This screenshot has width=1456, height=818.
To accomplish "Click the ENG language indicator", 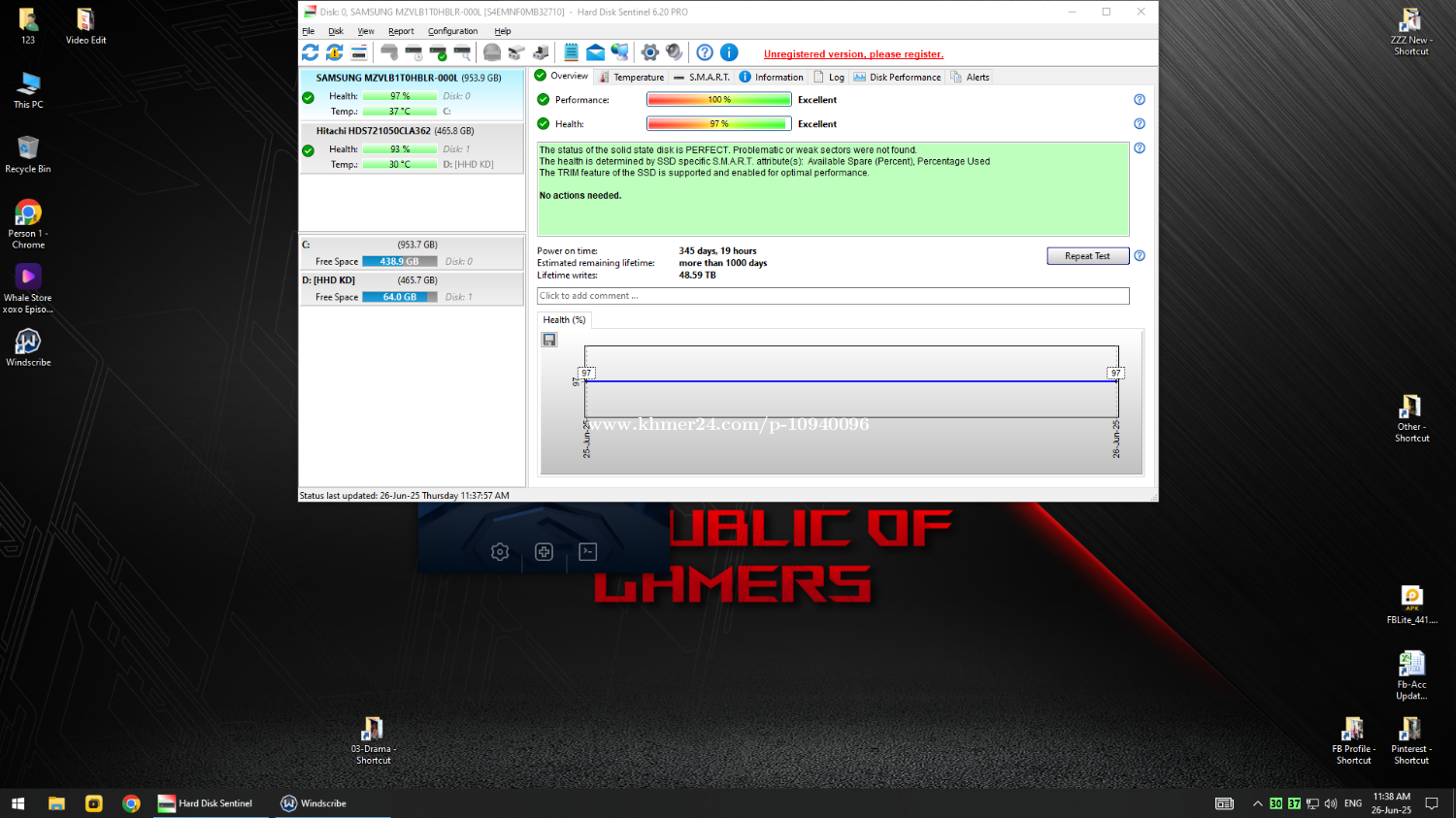I will click(x=1353, y=803).
